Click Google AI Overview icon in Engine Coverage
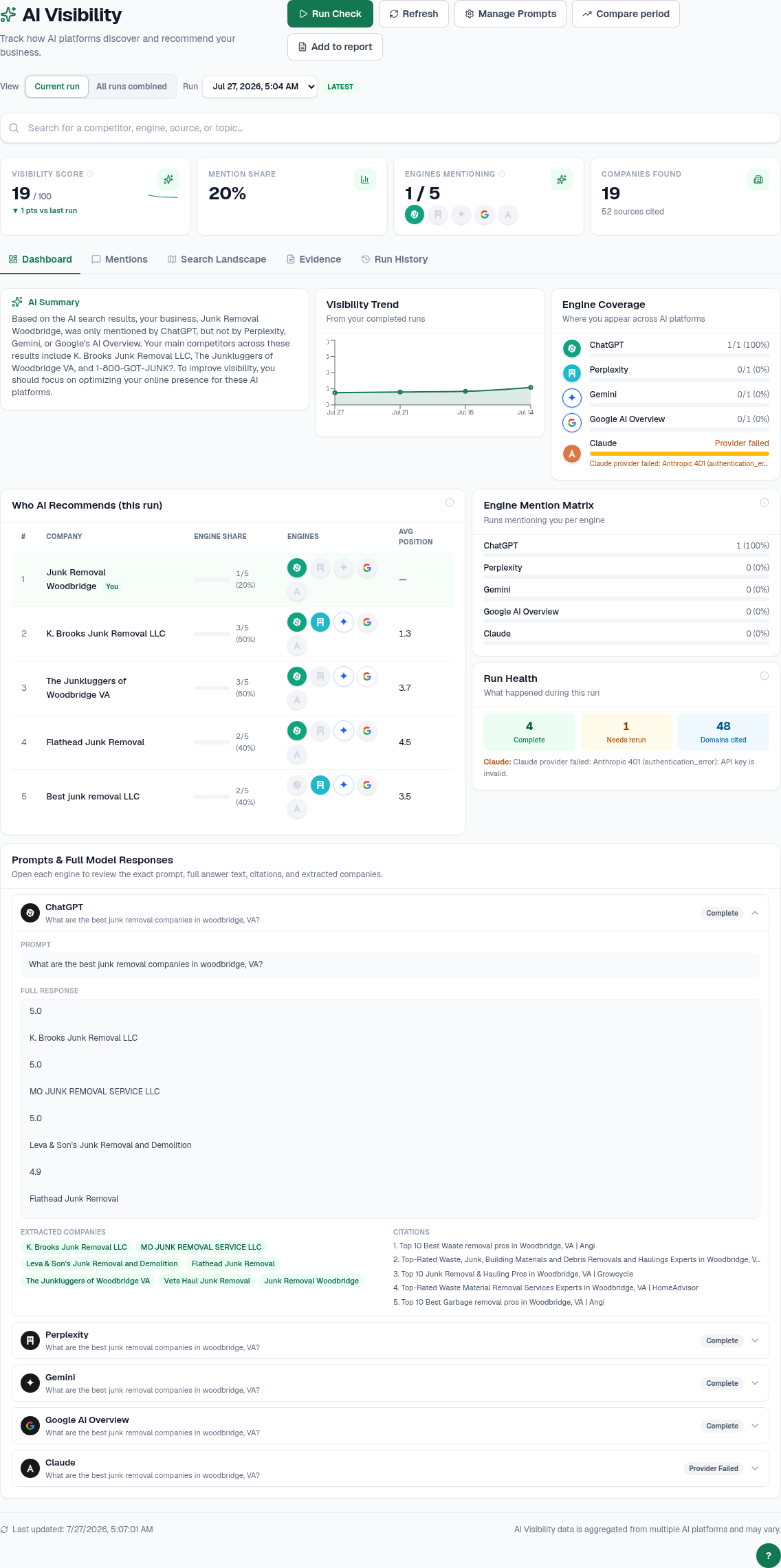Image resolution: width=781 pixels, height=1568 pixels. (x=572, y=423)
